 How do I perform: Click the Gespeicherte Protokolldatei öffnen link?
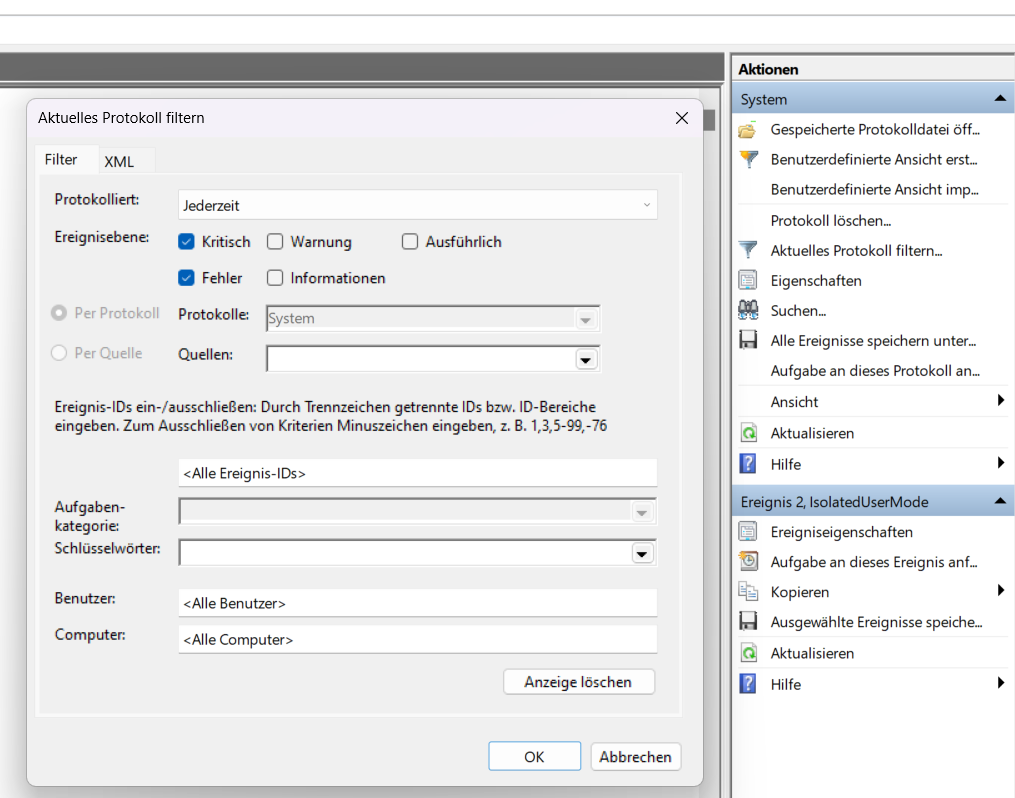coord(875,129)
